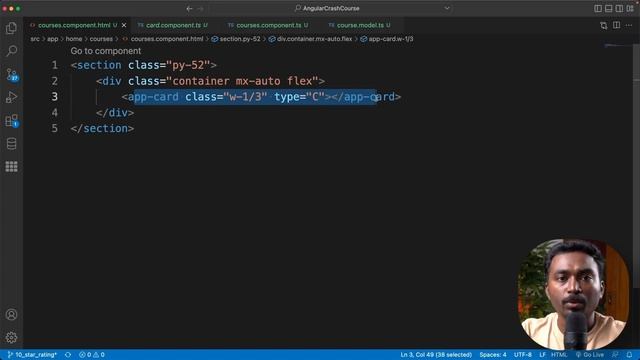Click Synchronize Changes icon in status bar
The width and height of the screenshot is (640, 360).
click(x=68, y=355)
